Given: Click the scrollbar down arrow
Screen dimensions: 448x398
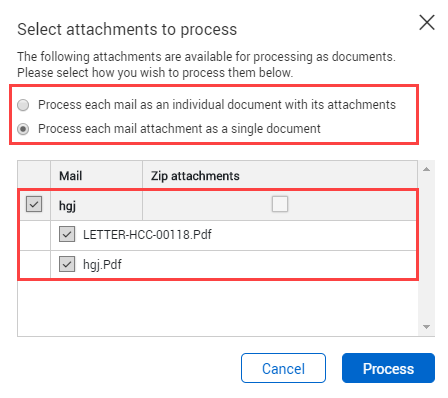Looking at the screenshot, I should click(x=426, y=327).
